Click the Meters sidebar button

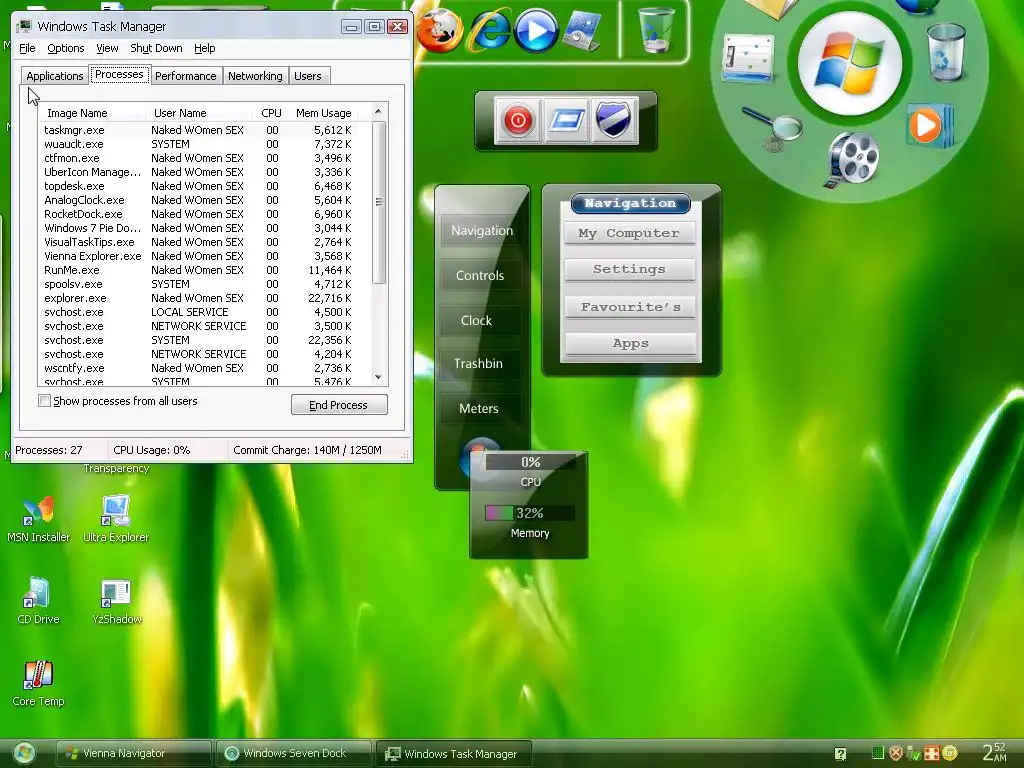click(x=479, y=409)
